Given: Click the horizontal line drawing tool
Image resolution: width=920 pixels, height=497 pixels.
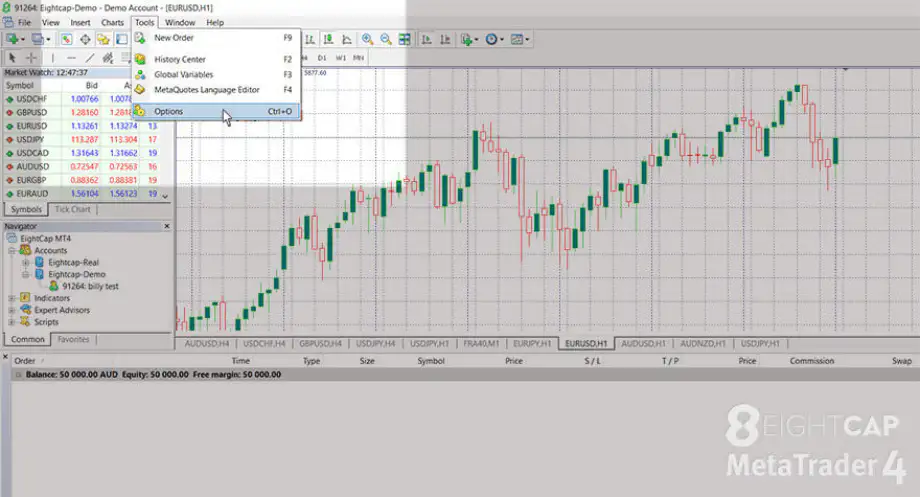Looking at the screenshot, I should coord(70,57).
